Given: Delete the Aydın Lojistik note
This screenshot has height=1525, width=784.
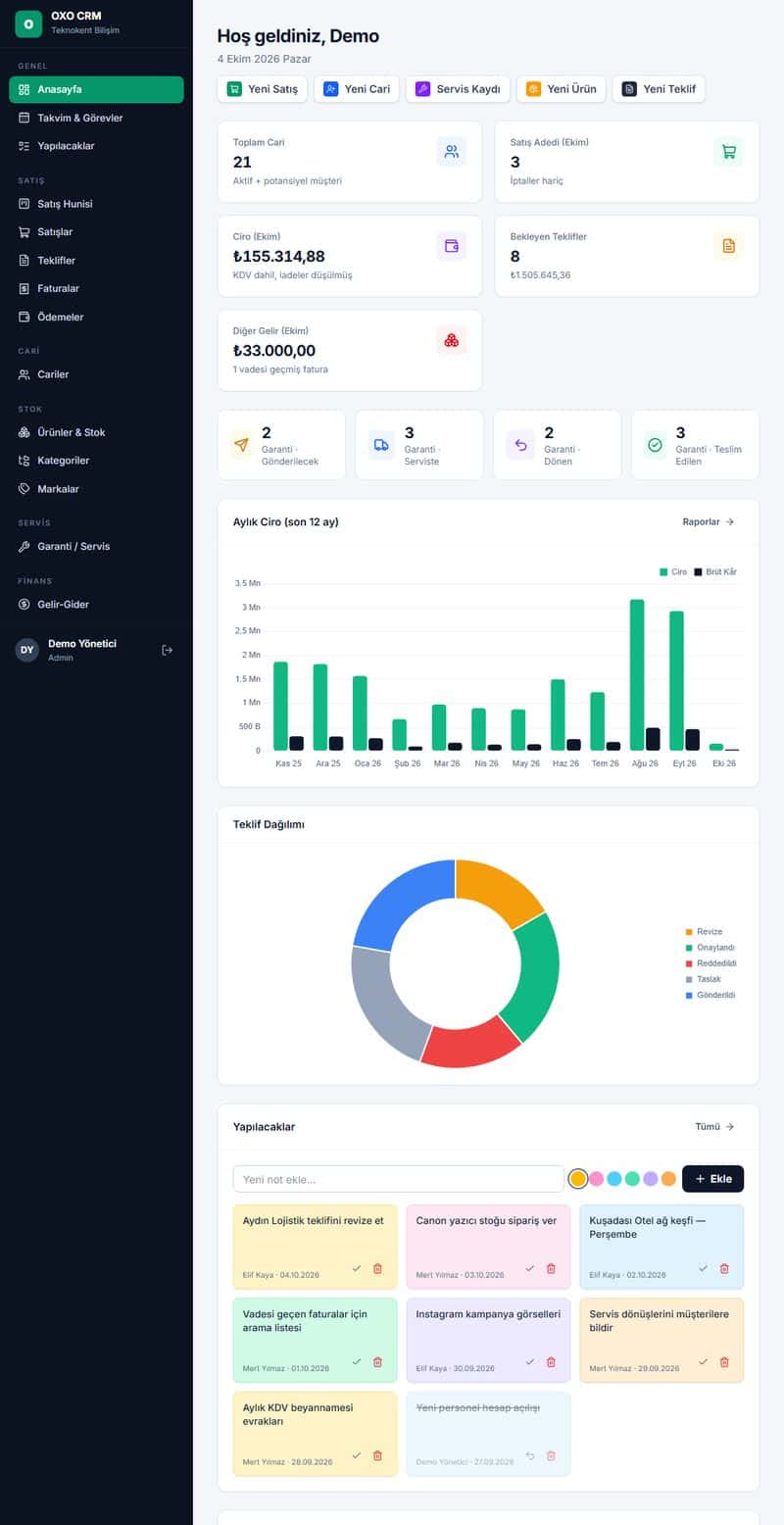Looking at the screenshot, I should point(377,1268).
